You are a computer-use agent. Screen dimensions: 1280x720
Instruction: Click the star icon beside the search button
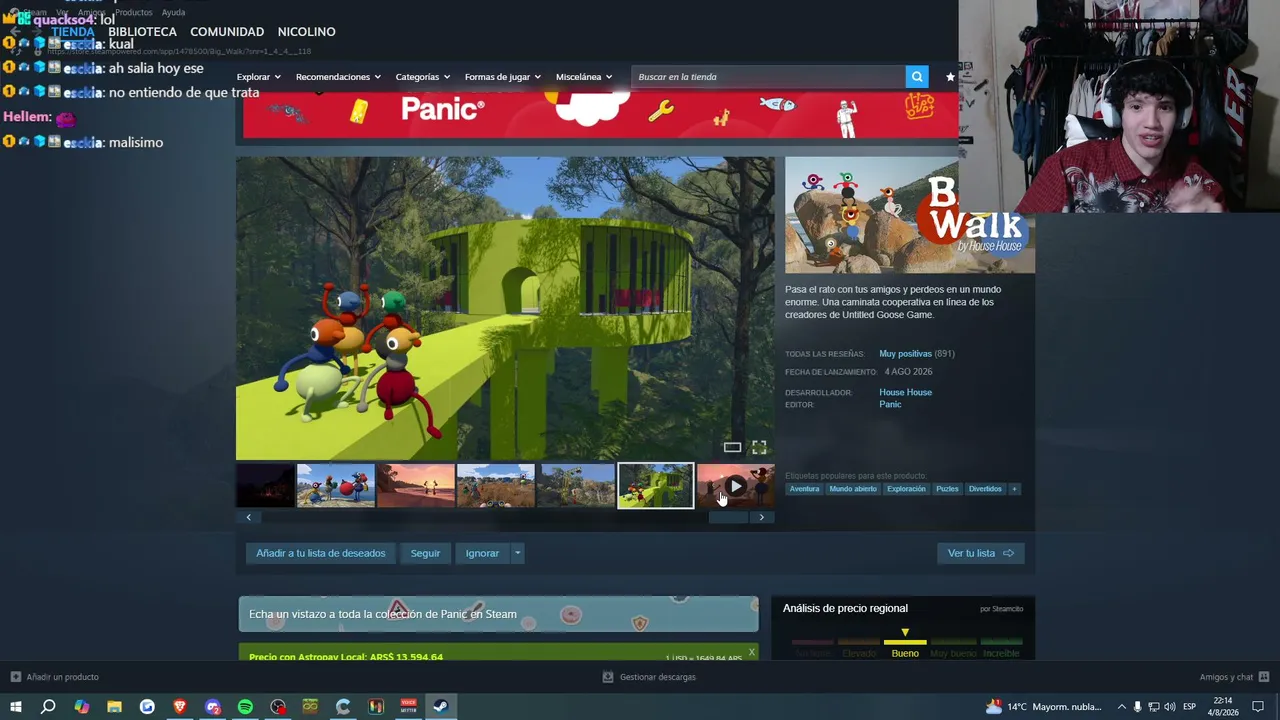(x=950, y=77)
